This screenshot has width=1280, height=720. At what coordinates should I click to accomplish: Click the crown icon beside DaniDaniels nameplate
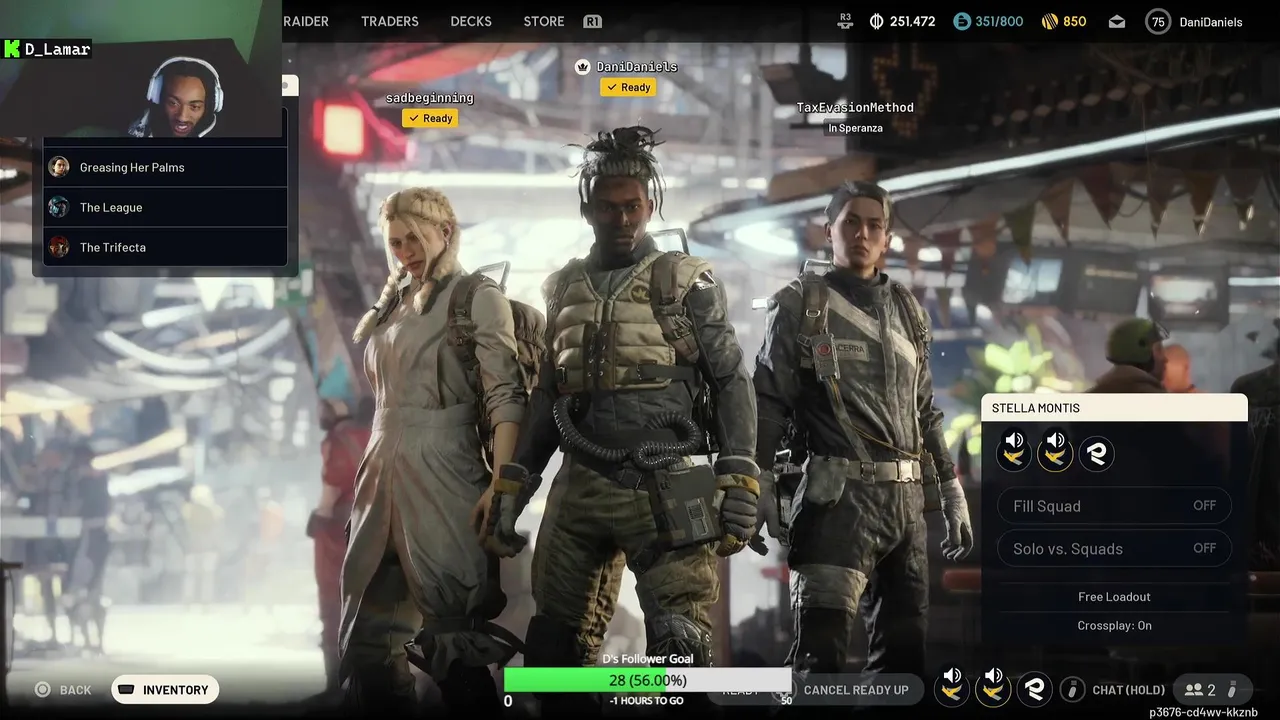point(583,67)
